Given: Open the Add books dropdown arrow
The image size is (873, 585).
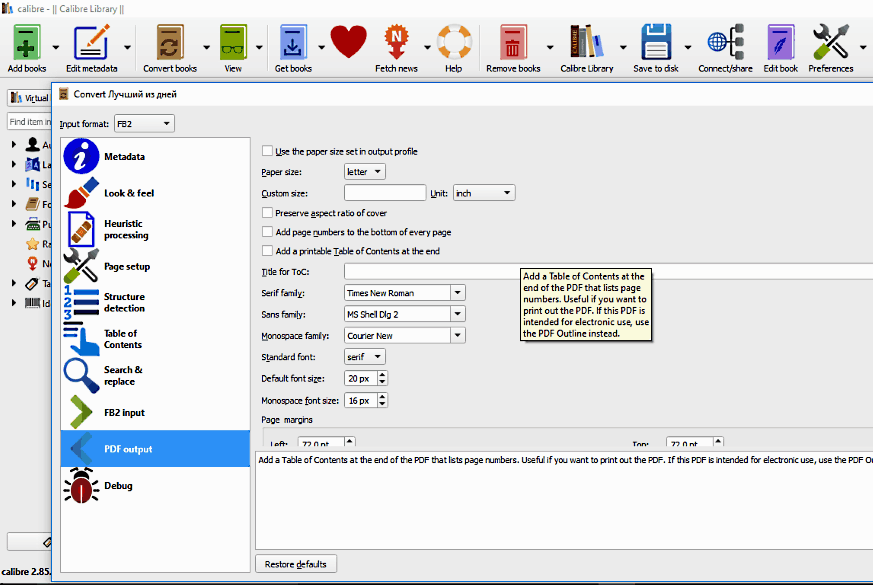Looking at the screenshot, I should [x=55, y=47].
